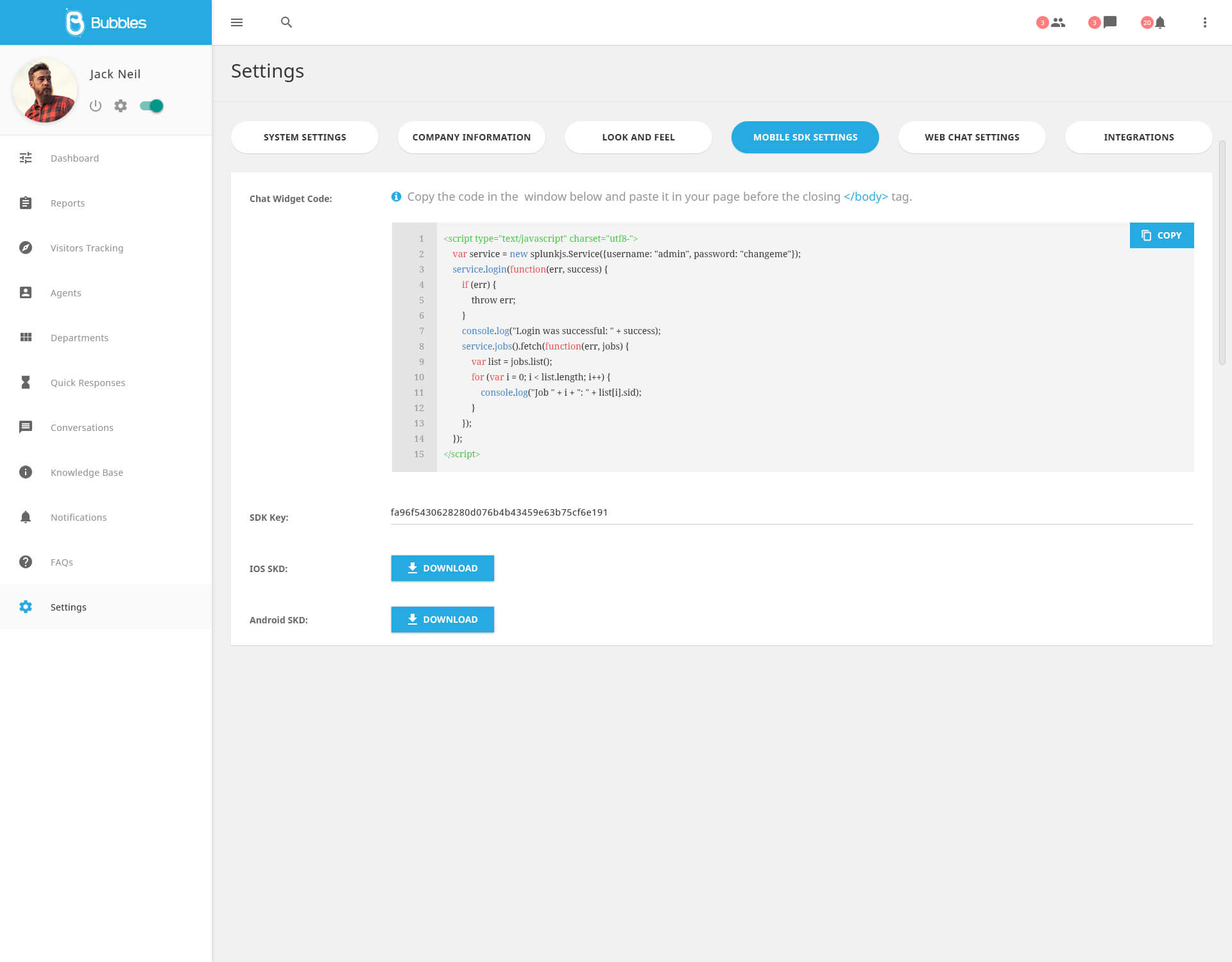
Task: Open Dashboard from the sidebar
Action: [106, 158]
